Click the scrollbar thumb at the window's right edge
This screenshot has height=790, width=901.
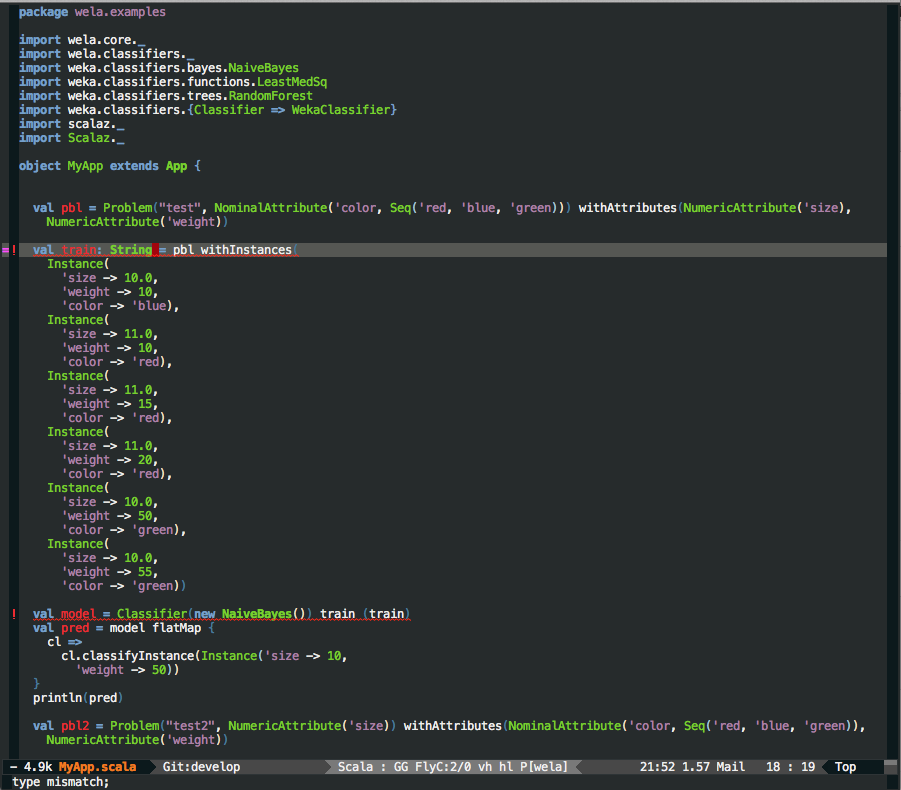coord(891,764)
